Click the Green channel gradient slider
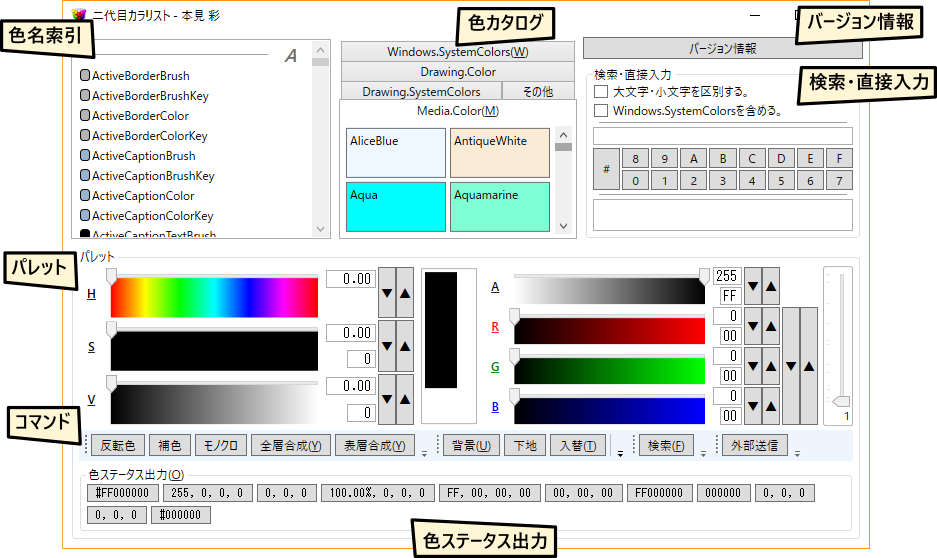Viewport: 937px width, 558px height. click(x=610, y=371)
